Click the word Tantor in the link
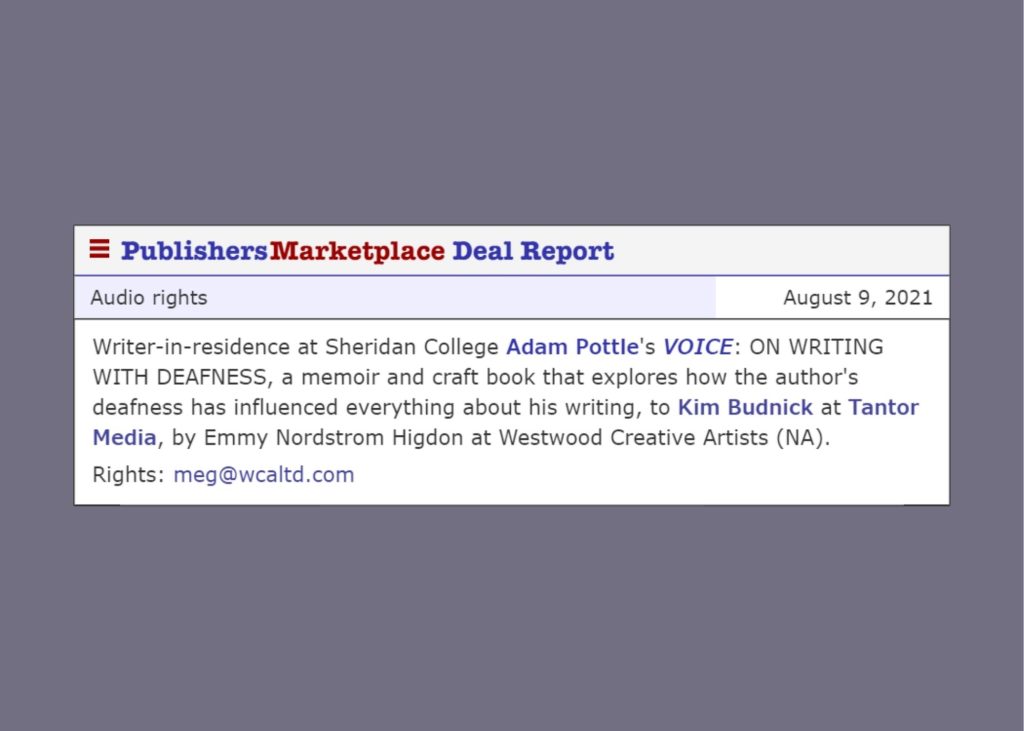 [x=883, y=408]
